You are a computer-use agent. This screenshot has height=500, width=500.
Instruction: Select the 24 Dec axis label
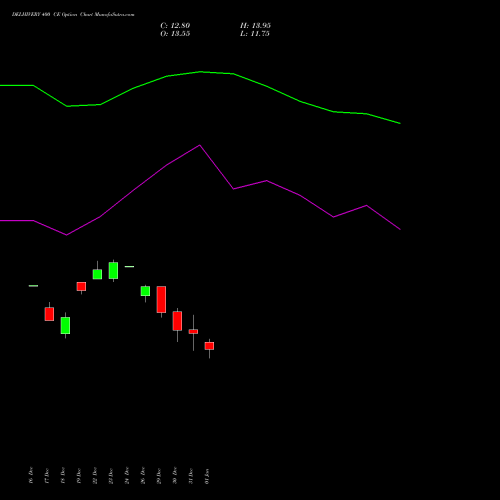click(x=127, y=475)
